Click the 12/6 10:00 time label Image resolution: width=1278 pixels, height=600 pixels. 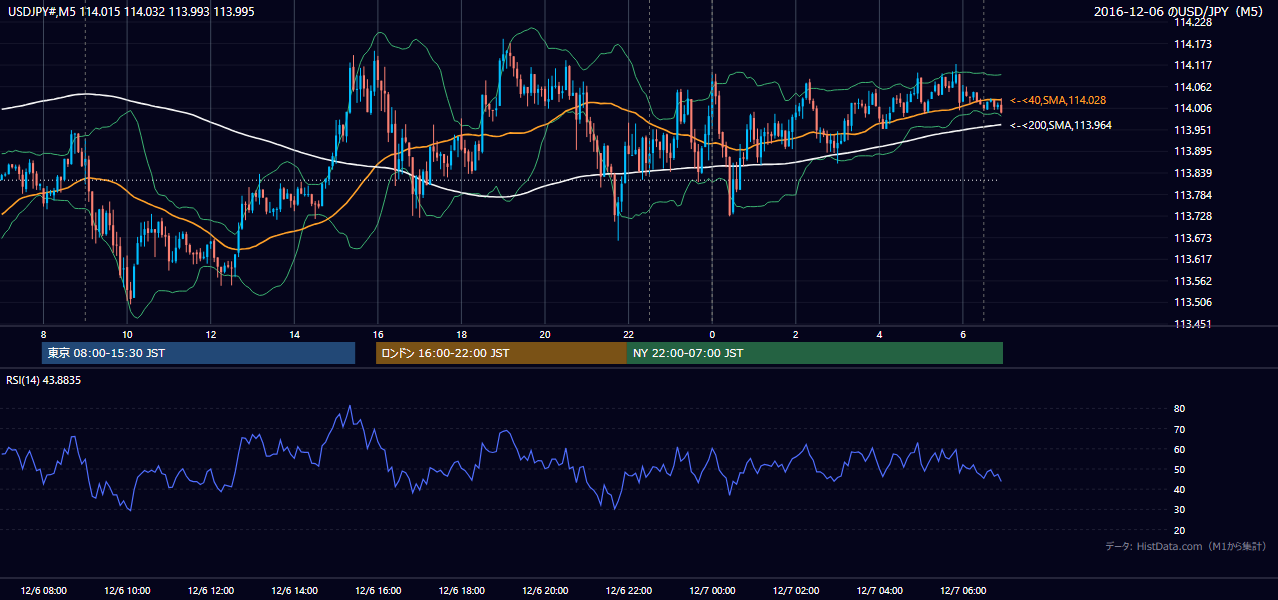pos(127,591)
